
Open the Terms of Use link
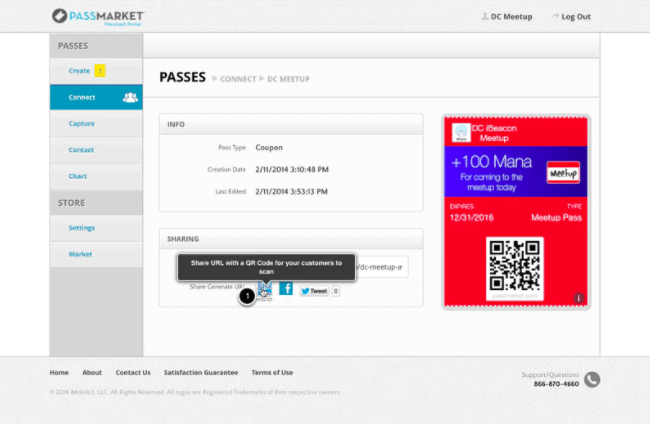click(272, 373)
